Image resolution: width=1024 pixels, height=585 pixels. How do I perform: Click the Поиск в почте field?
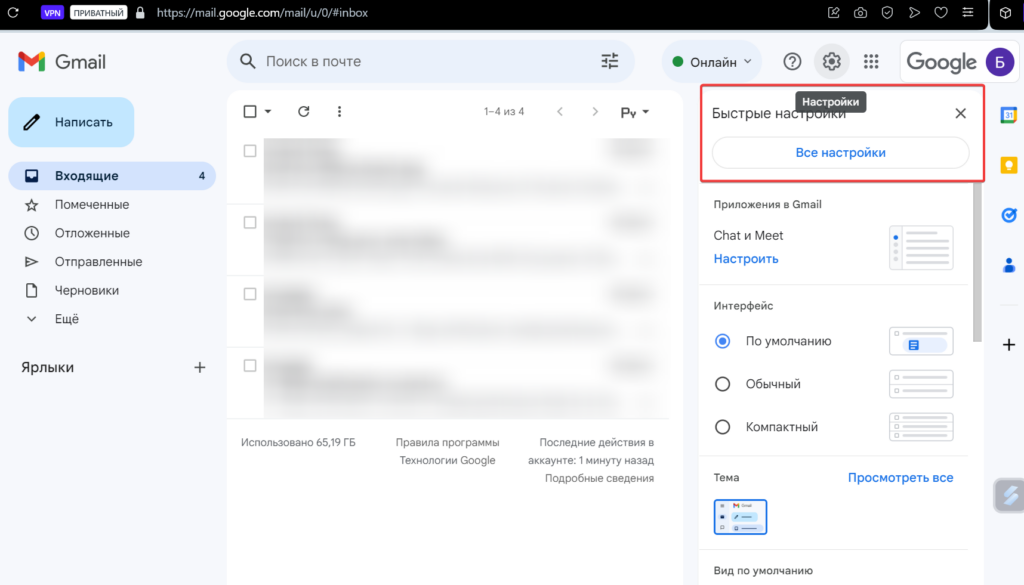(x=431, y=61)
